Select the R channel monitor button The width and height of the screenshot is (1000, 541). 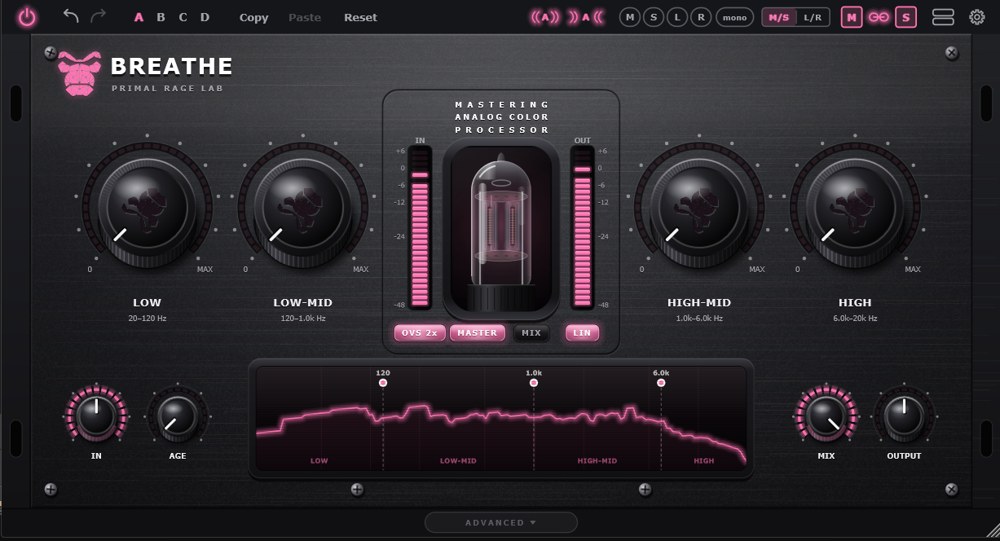click(701, 17)
